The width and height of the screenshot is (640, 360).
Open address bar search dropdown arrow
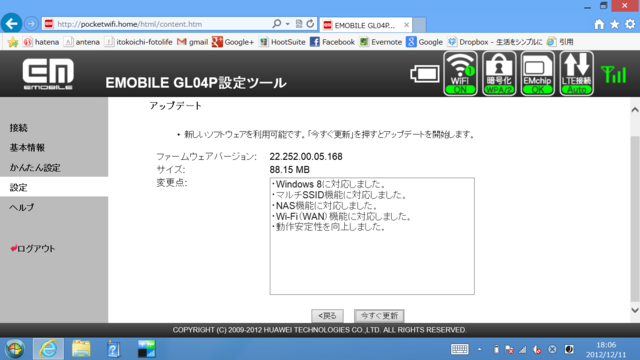(x=288, y=24)
